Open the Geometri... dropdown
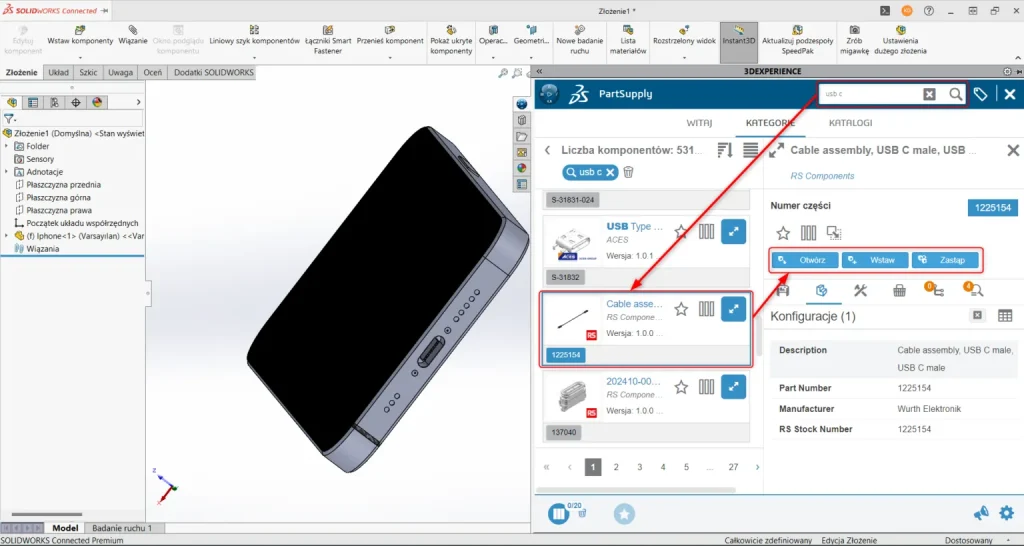Screen dimensions: 1024x546 (532, 57)
